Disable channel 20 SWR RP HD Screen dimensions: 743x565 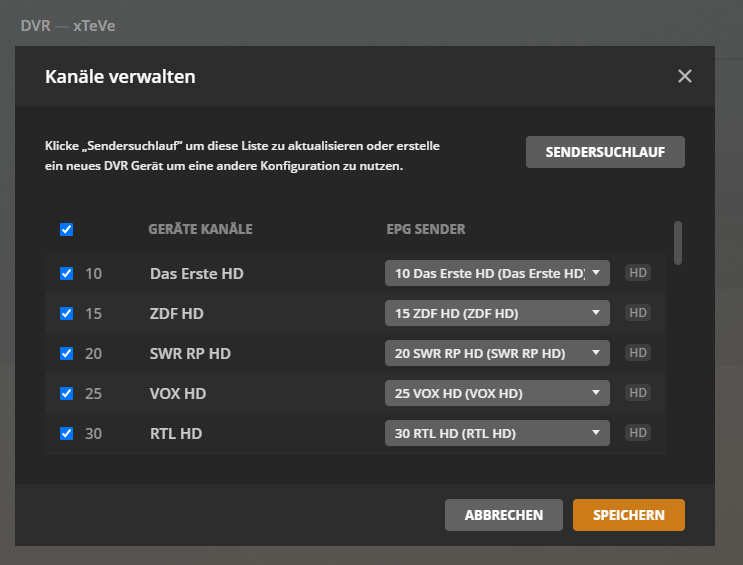pos(67,353)
